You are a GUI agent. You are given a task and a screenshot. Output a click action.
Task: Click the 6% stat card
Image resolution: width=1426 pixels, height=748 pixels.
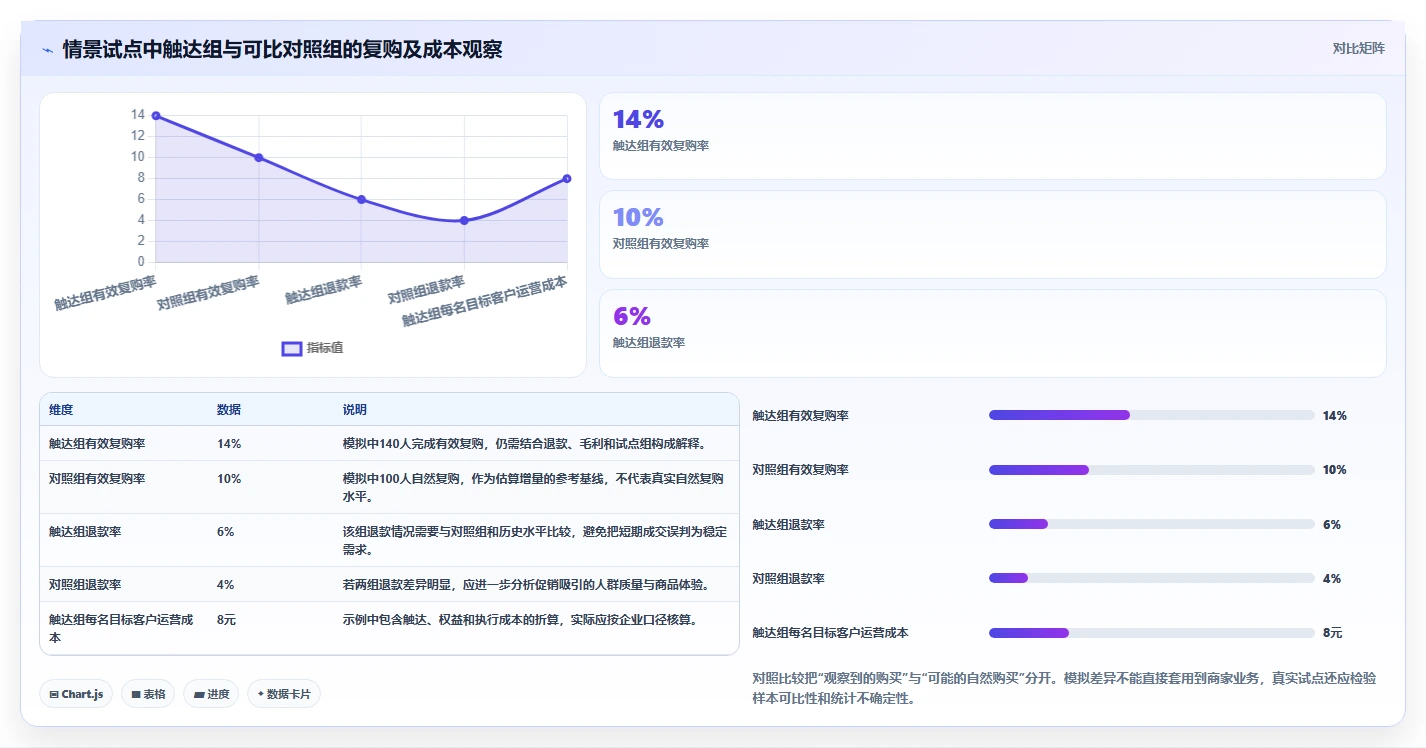(x=993, y=333)
